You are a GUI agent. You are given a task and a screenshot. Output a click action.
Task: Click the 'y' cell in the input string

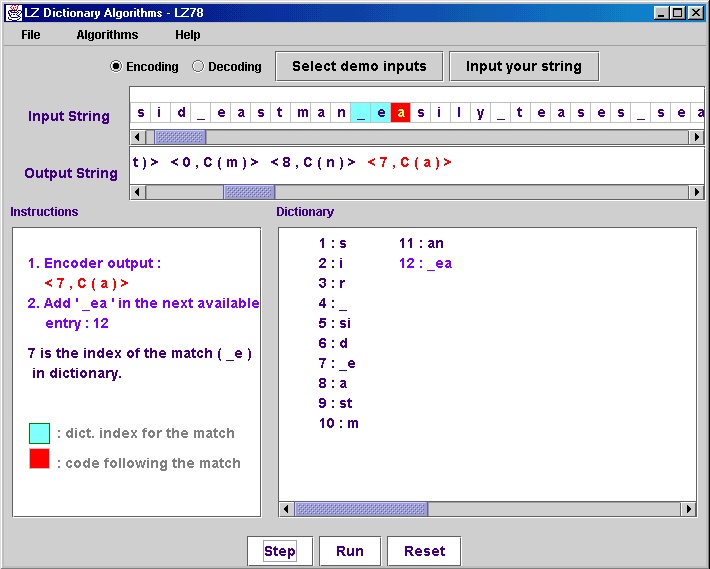coord(480,113)
